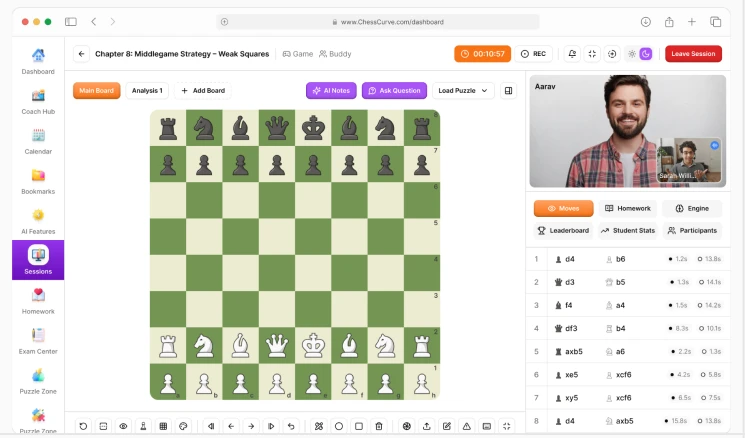
Task: Click the browser downloads icon
Action: (645, 22)
